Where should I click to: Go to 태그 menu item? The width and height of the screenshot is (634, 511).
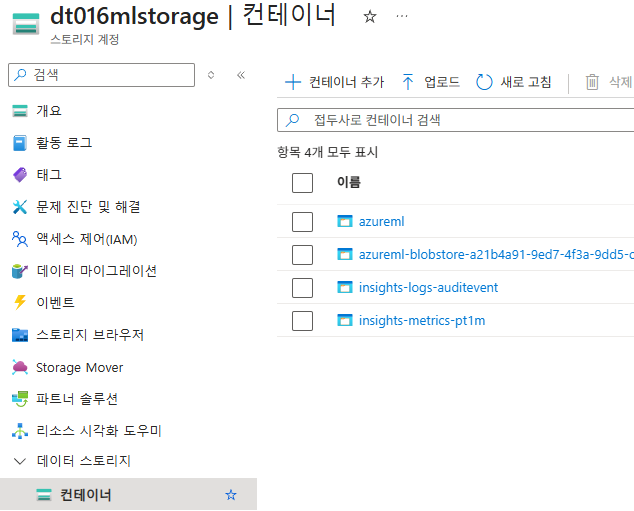(x=49, y=175)
